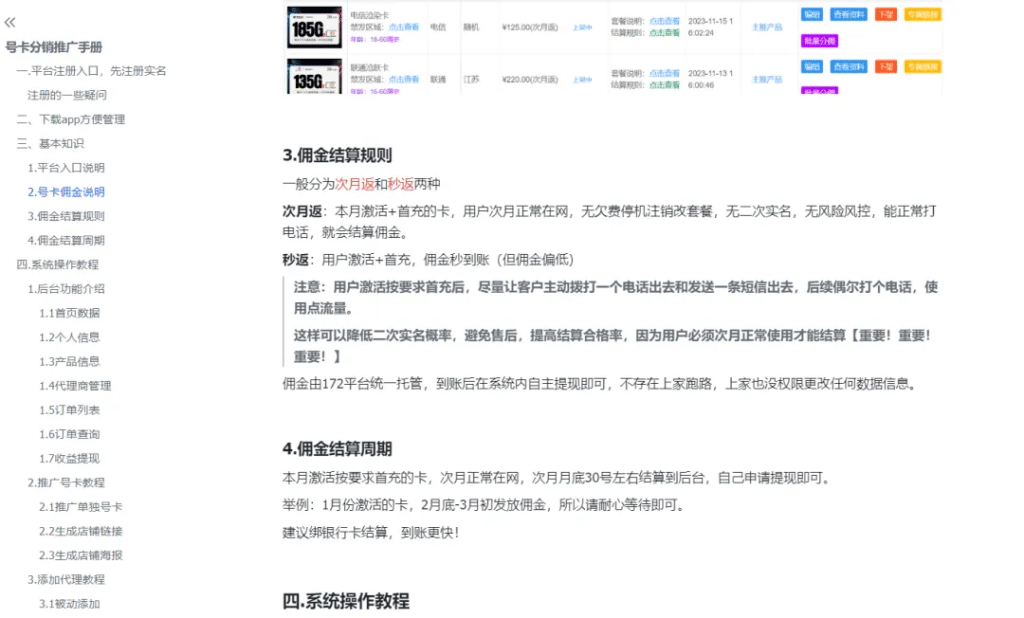Click yellow button in the 185G row

point(922,14)
